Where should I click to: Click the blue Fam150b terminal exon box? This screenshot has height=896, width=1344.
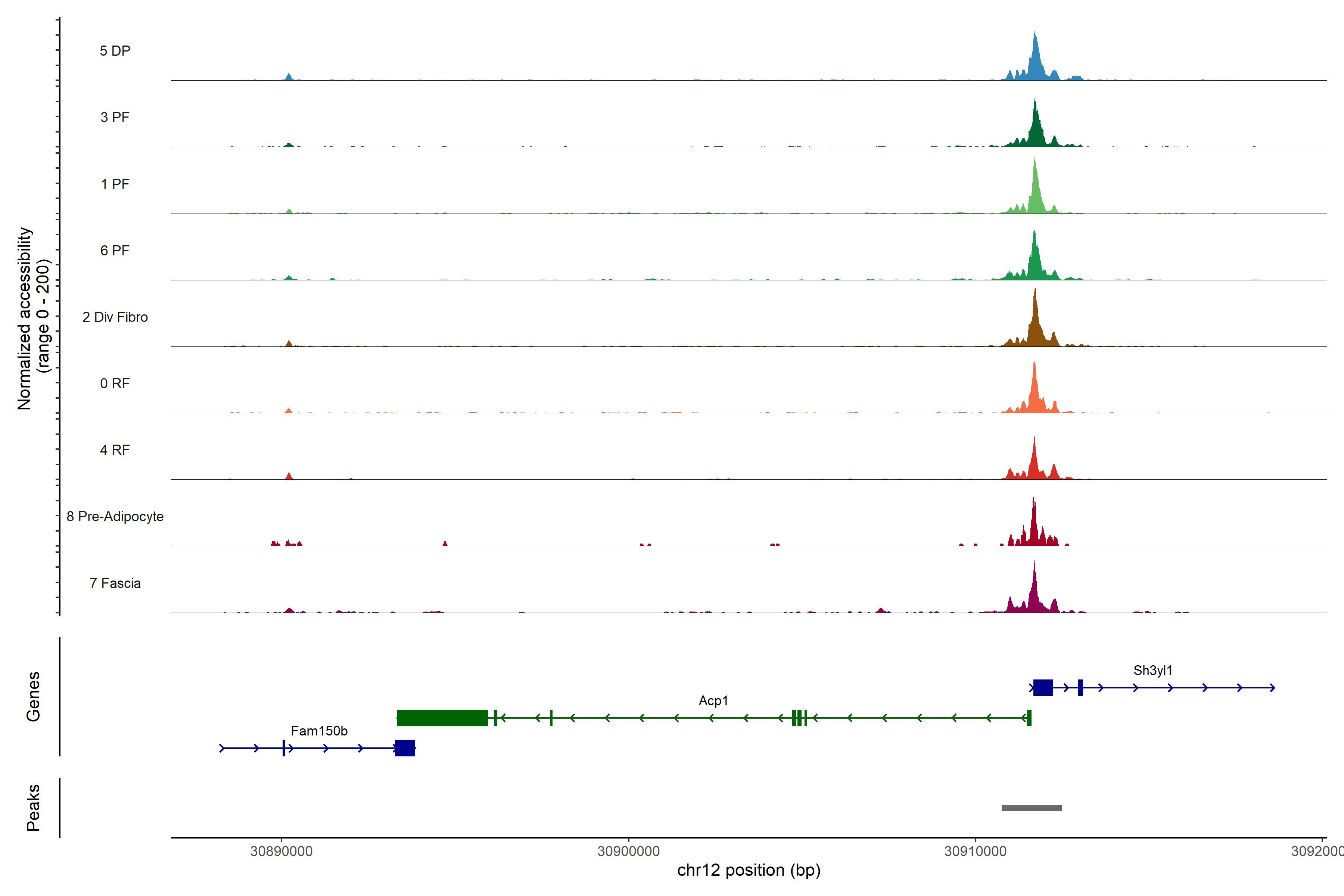pyautogui.click(x=405, y=748)
